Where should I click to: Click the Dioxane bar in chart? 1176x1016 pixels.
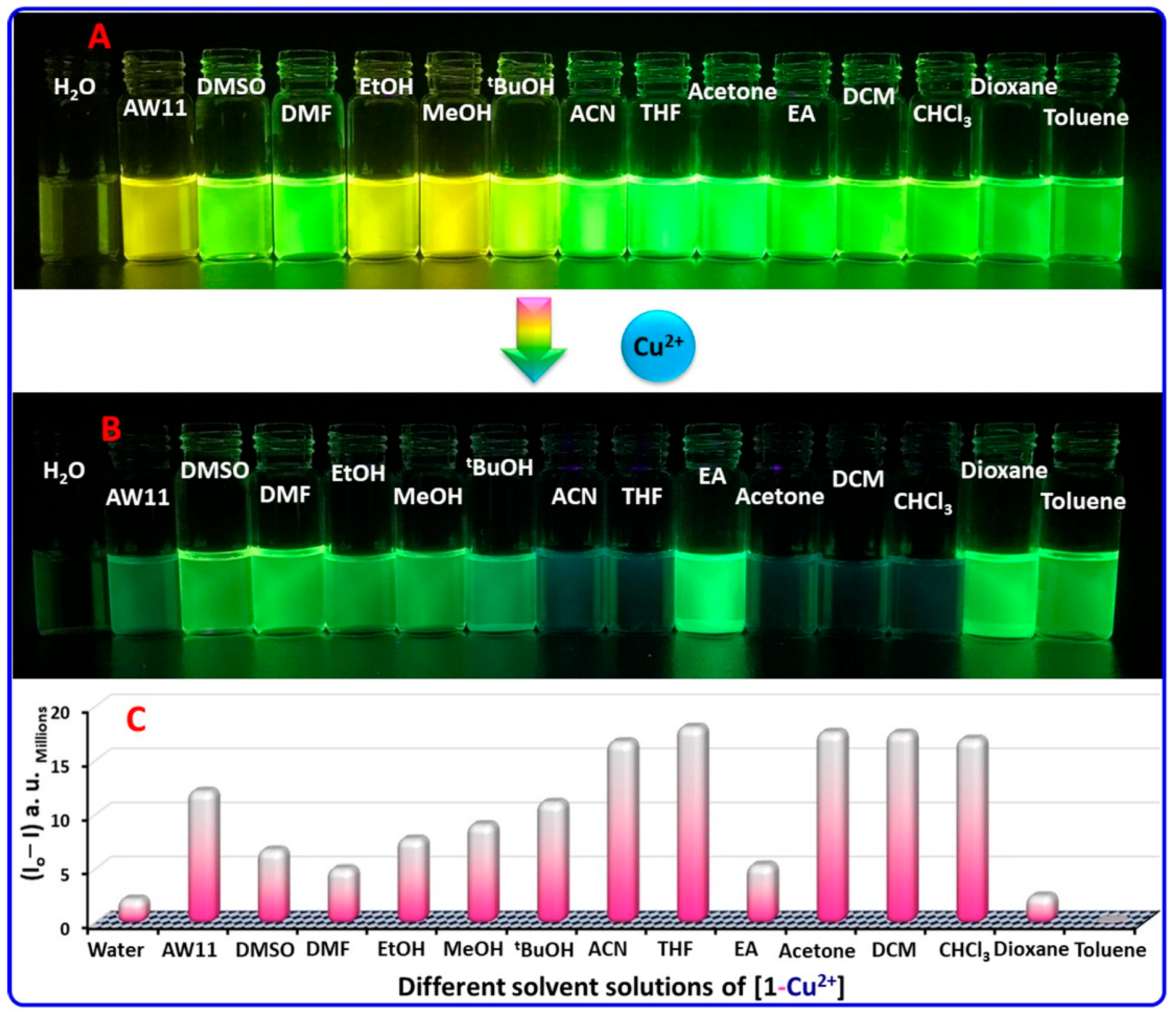tap(1042, 906)
